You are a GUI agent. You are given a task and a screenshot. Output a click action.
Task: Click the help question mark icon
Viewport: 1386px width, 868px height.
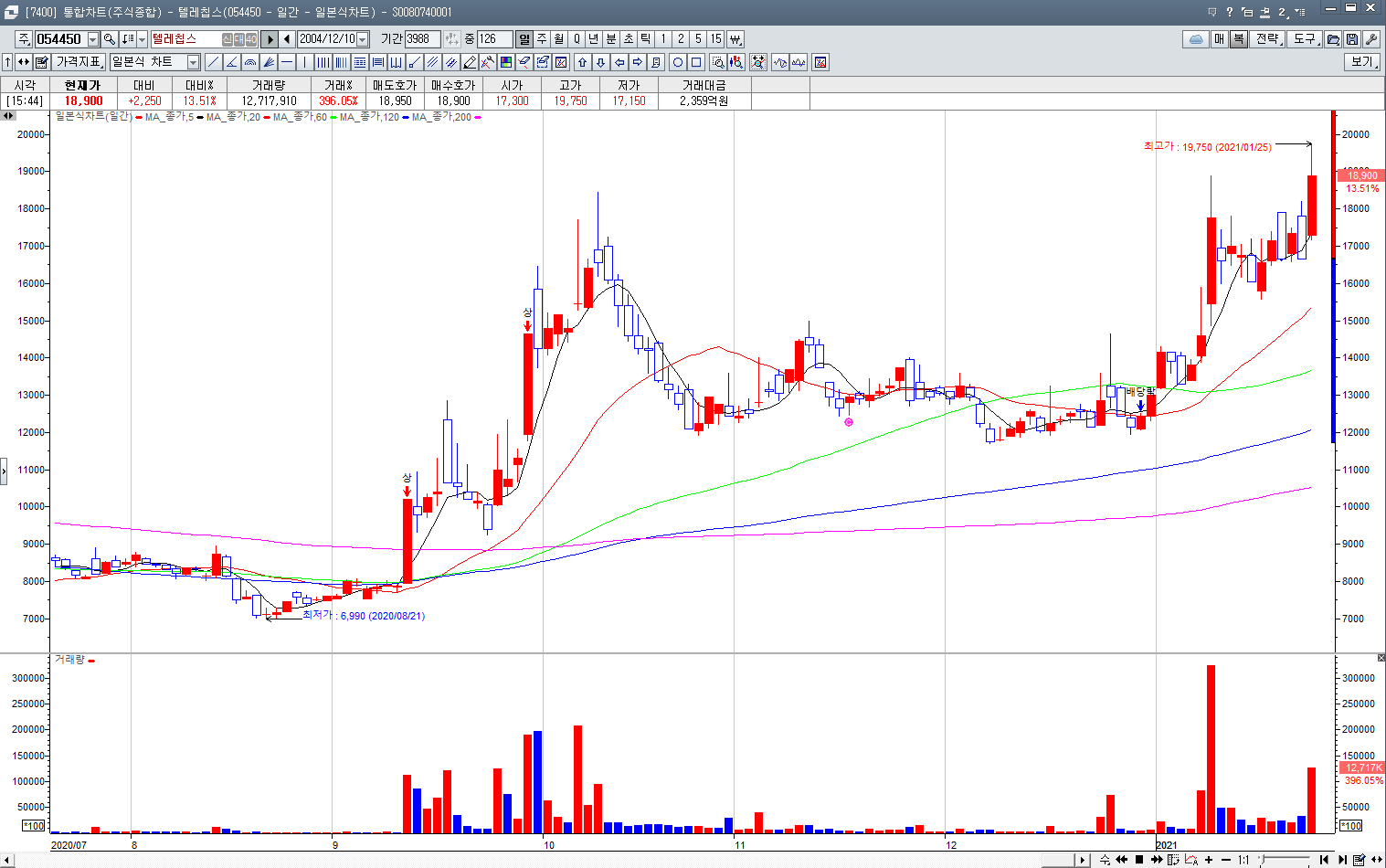click(1229, 12)
